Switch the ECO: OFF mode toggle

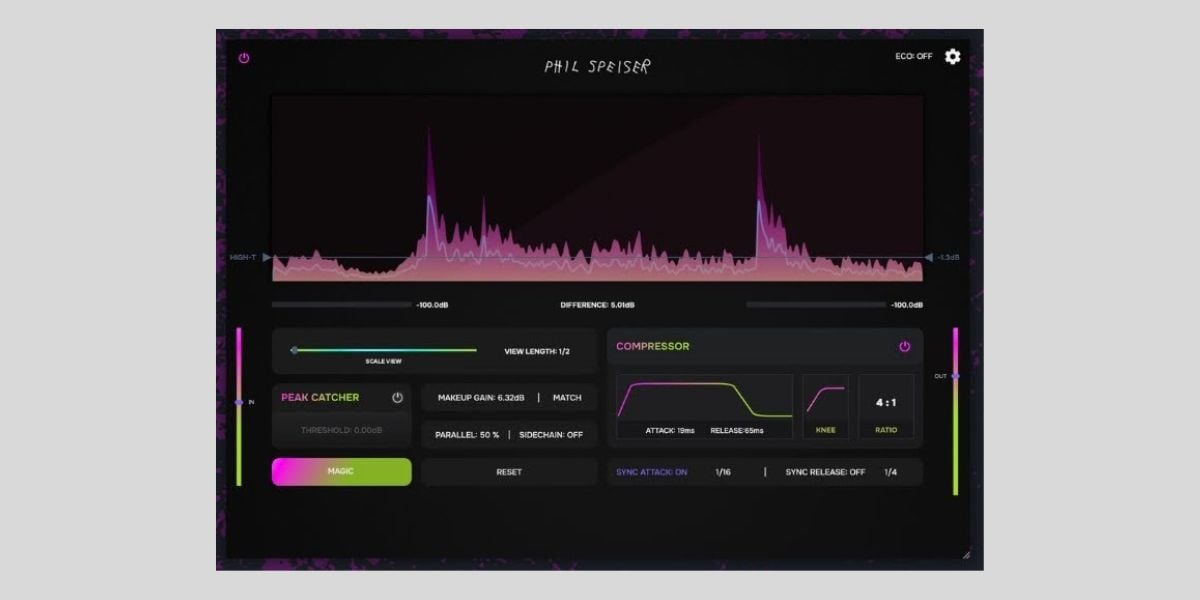(x=913, y=56)
